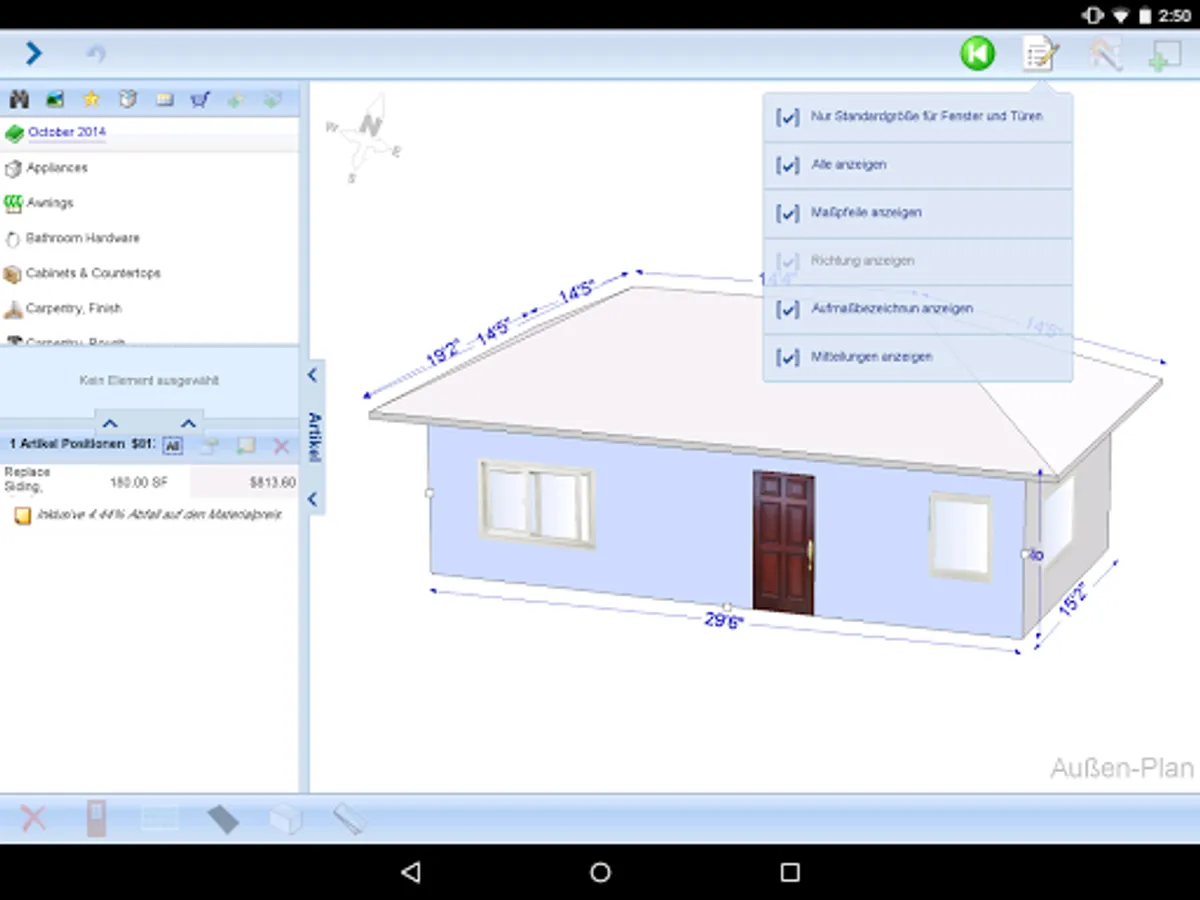Click the blue forward chevron at top left

[x=34, y=53]
